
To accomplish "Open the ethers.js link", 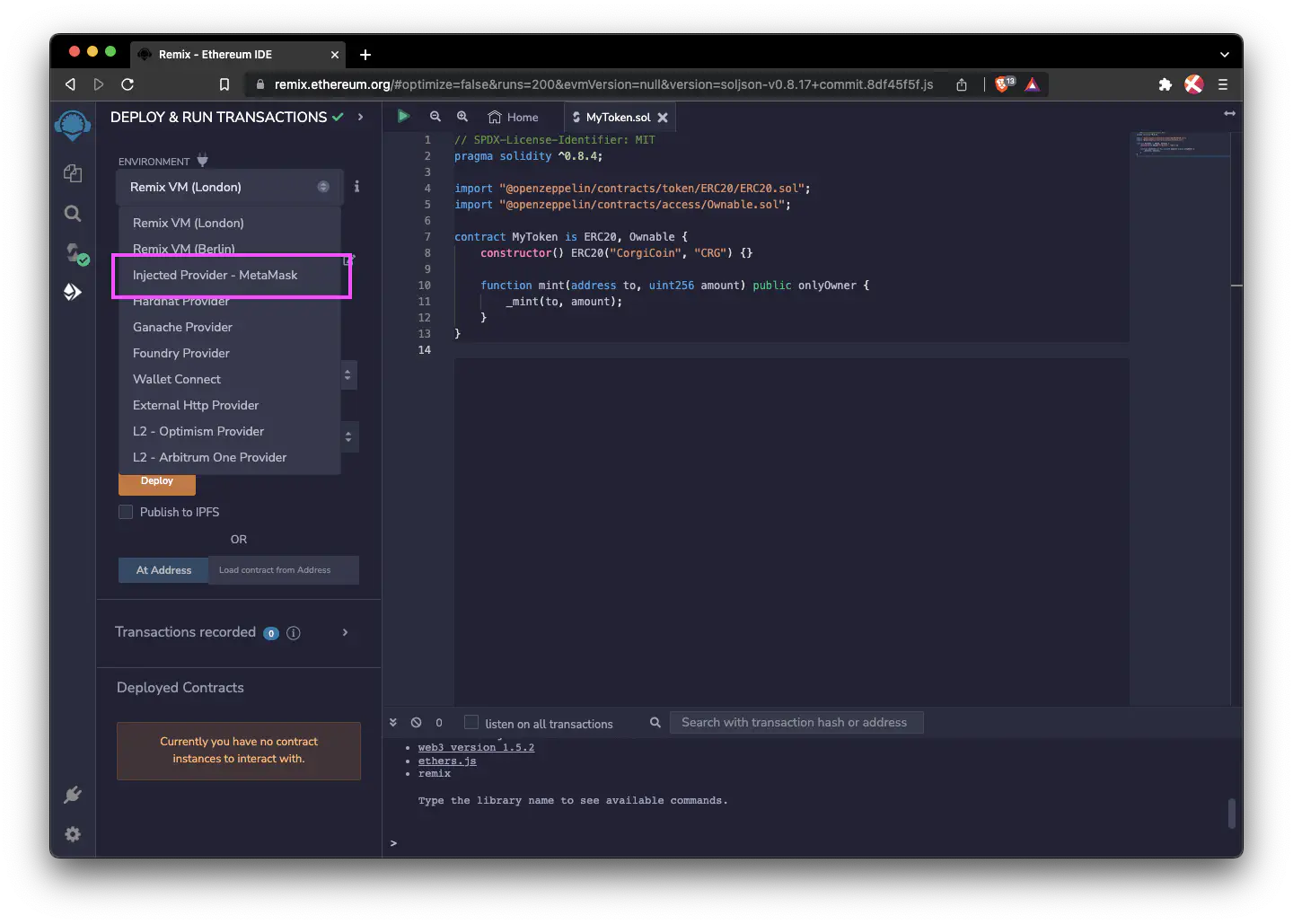I will (447, 761).
